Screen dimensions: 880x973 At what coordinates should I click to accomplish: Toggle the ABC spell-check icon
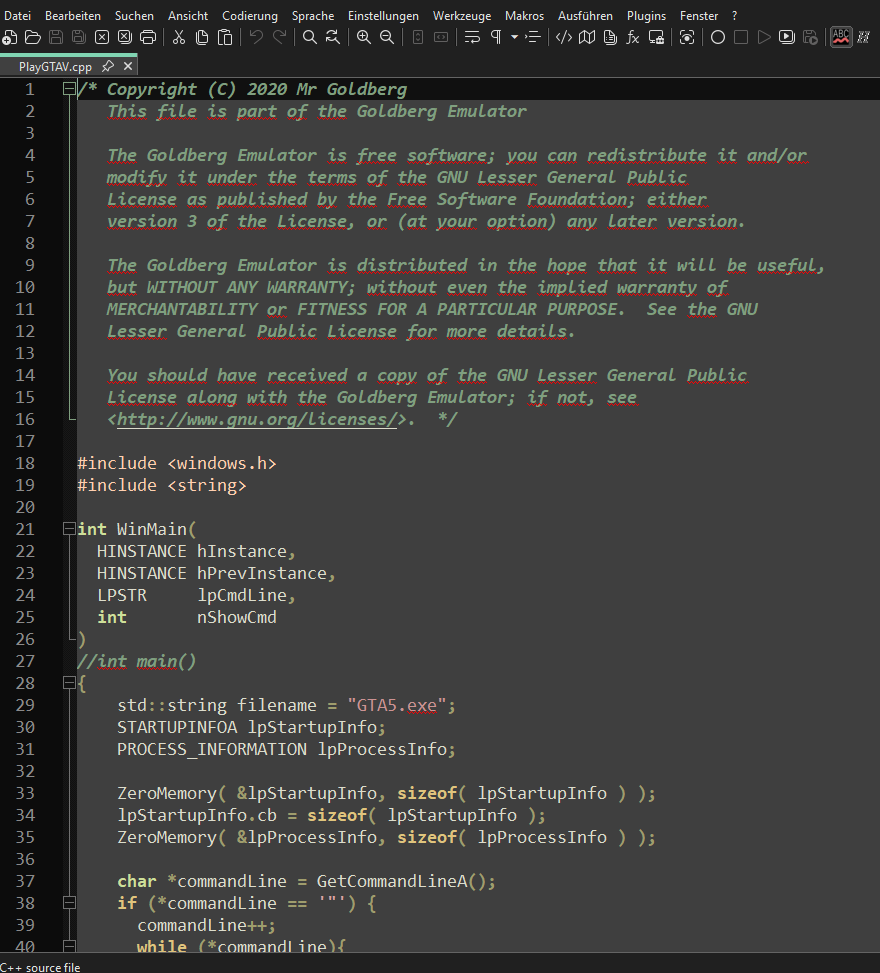tap(841, 37)
